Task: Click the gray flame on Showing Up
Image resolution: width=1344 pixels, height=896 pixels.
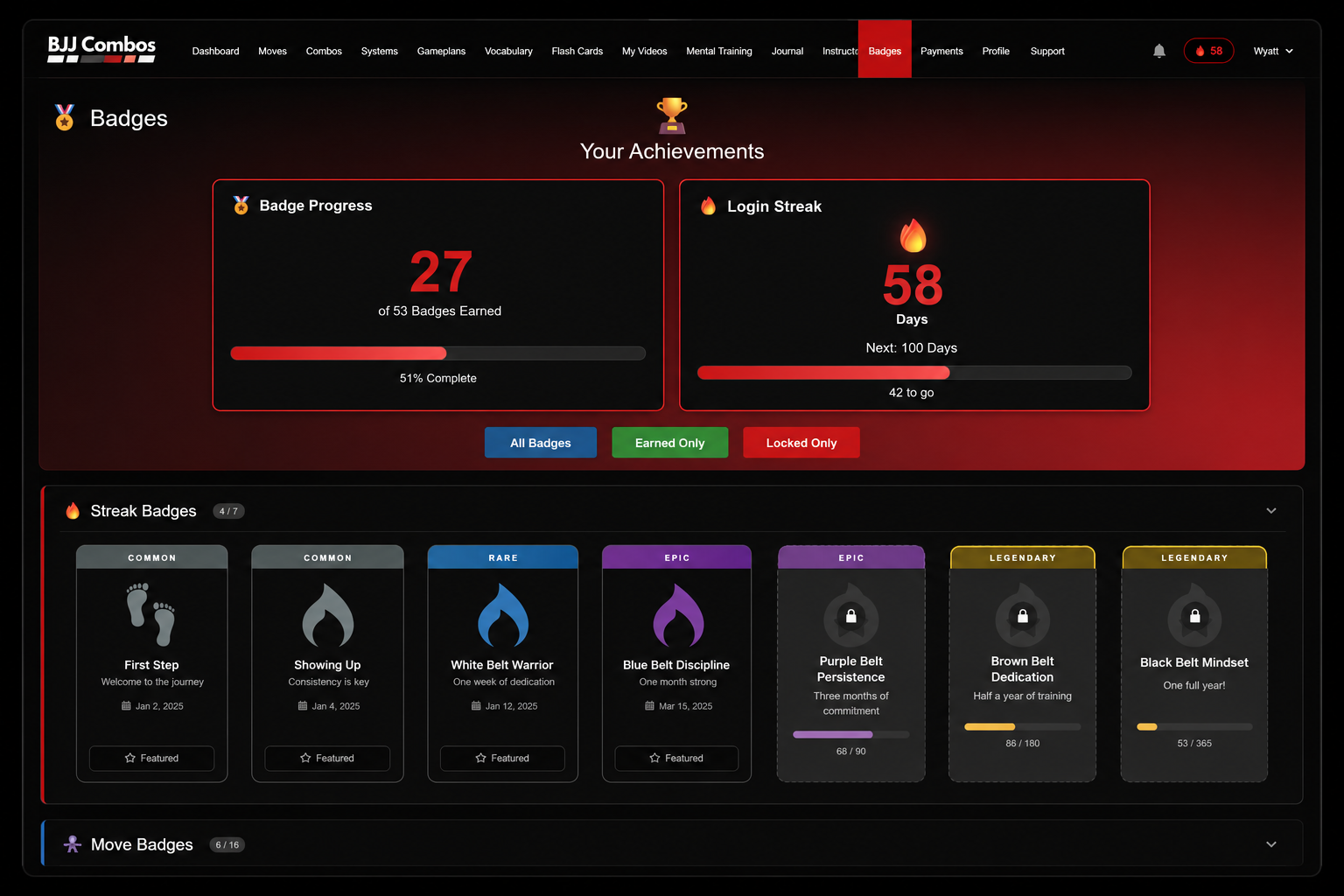Action: click(327, 615)
